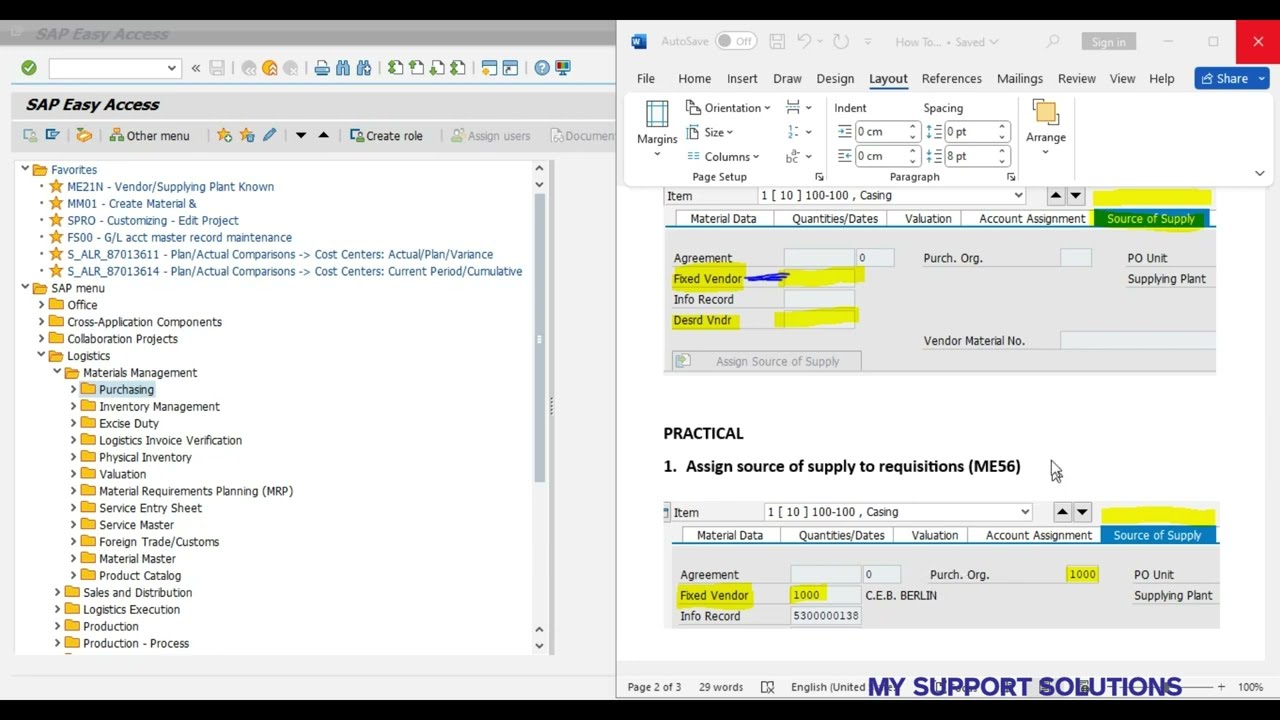The height and width of the screenshot is (720, 1280).
Task: Click the Word Save icon
Action: pyautogui.click(x=778, y=42)
